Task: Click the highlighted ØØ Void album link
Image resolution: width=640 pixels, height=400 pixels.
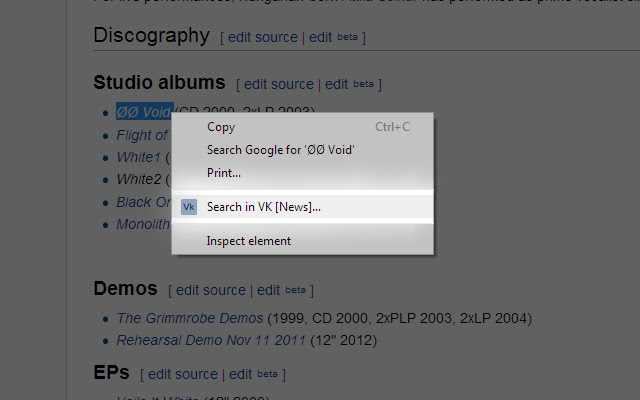Action: [x=144, y=111]
